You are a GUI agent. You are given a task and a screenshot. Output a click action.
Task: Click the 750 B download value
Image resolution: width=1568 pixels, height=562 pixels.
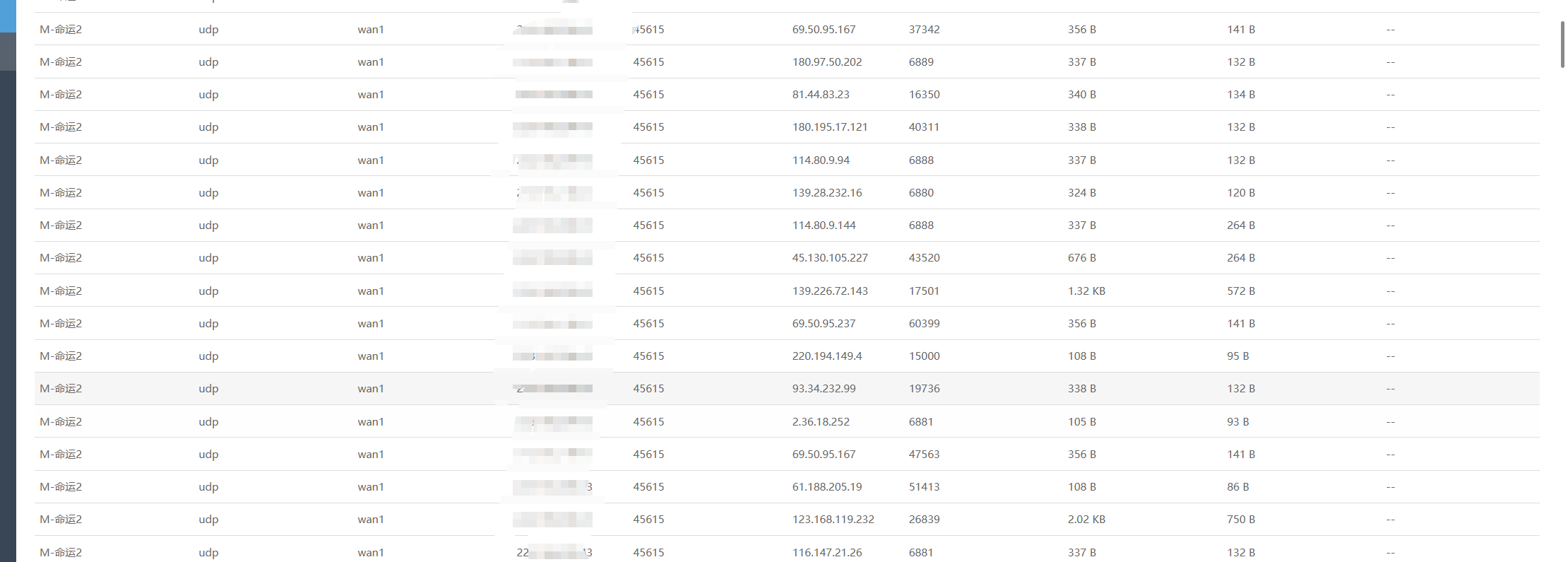pyautogui.click(x=1240, y=520)
